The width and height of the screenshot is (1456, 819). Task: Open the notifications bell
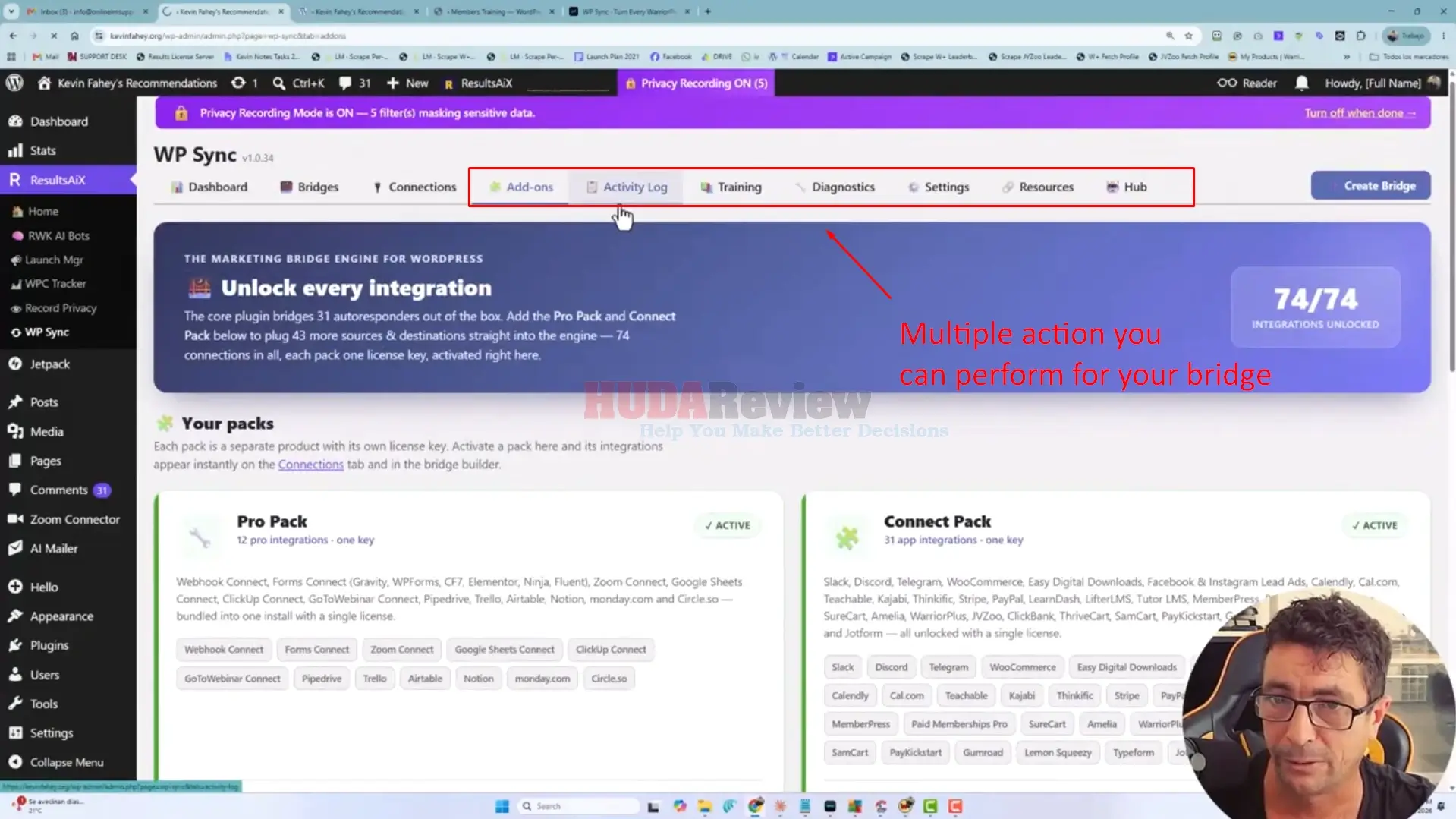pyautogui.click(x=1301, y=83)
